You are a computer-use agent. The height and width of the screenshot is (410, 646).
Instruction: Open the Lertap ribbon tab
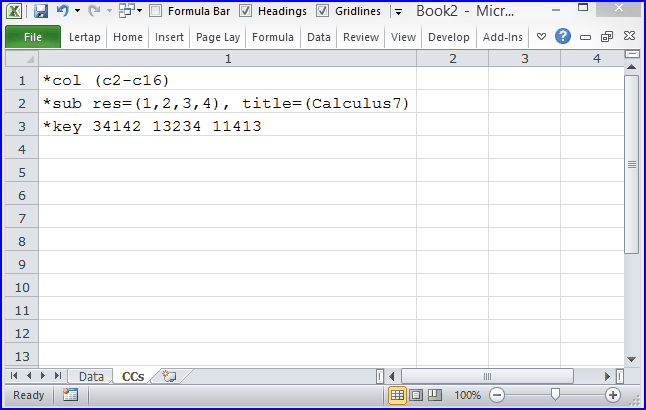88,37
